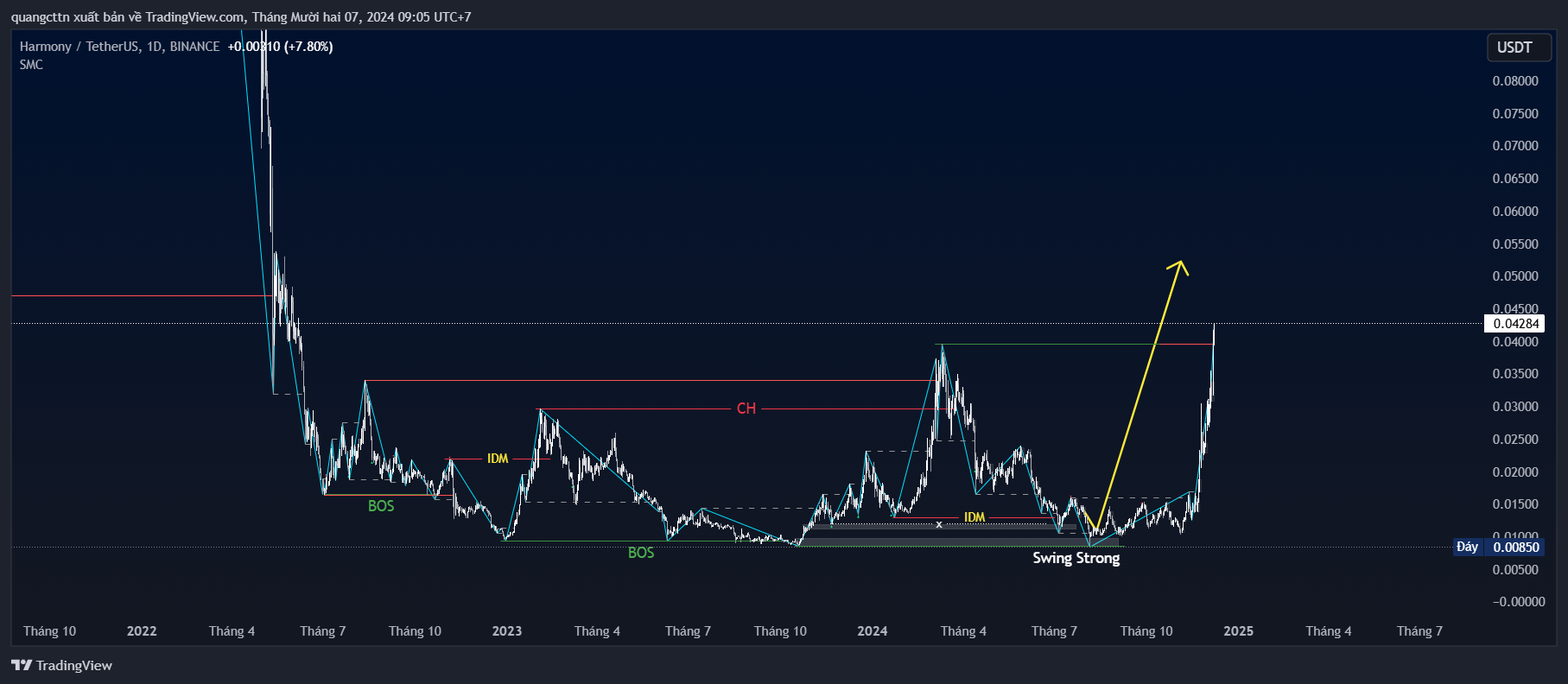The height and width of the screenshot is (684, 1568).
Task: Select the red CH label on the chart
Action: tap(746, 408)
